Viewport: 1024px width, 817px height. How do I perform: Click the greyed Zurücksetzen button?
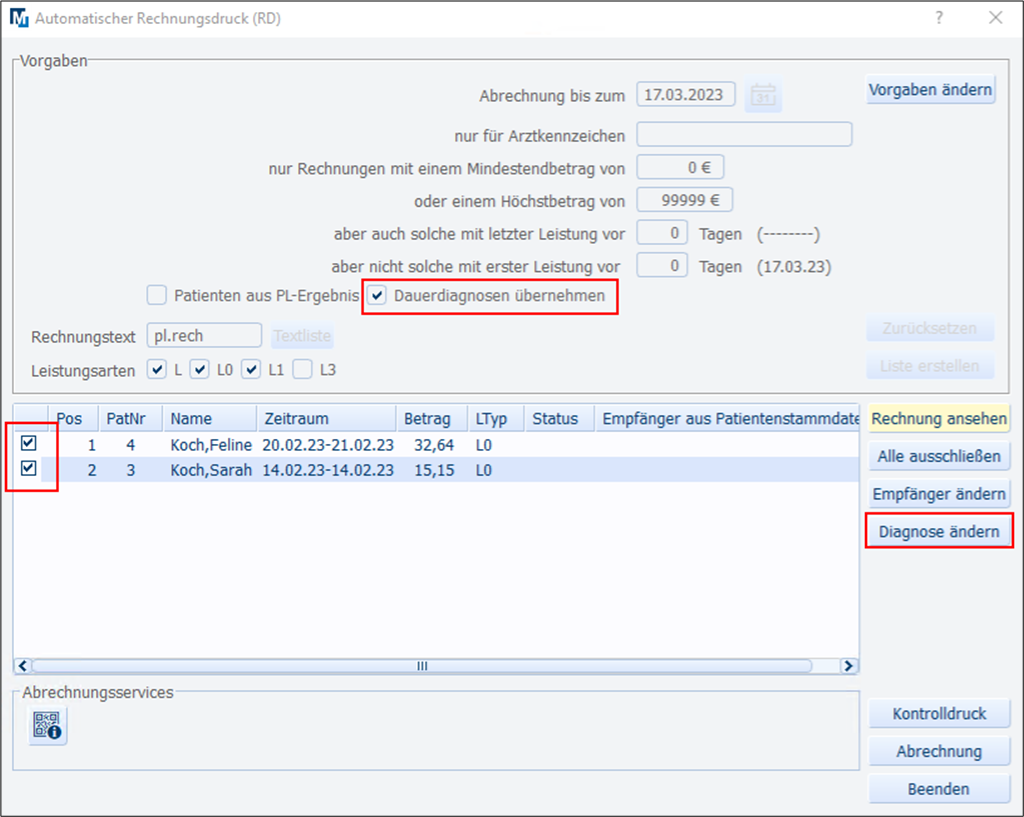(x=930, y=328)
